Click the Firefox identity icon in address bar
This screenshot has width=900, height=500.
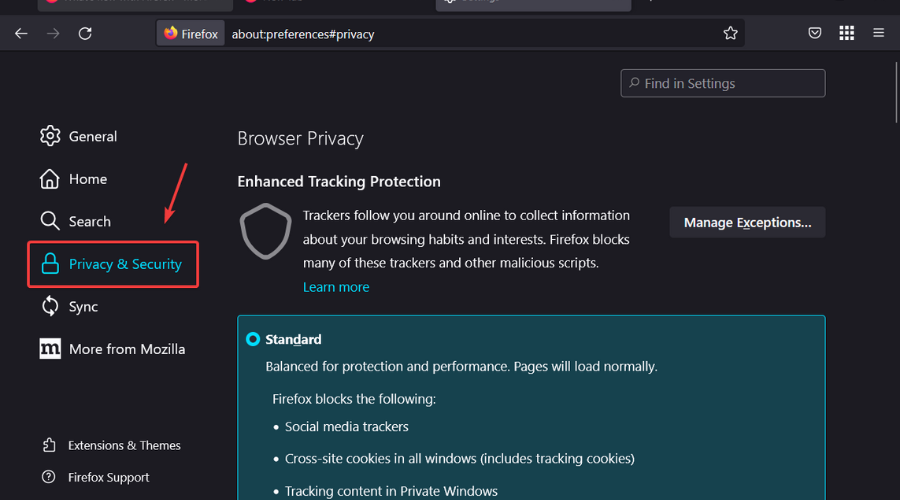190,33
